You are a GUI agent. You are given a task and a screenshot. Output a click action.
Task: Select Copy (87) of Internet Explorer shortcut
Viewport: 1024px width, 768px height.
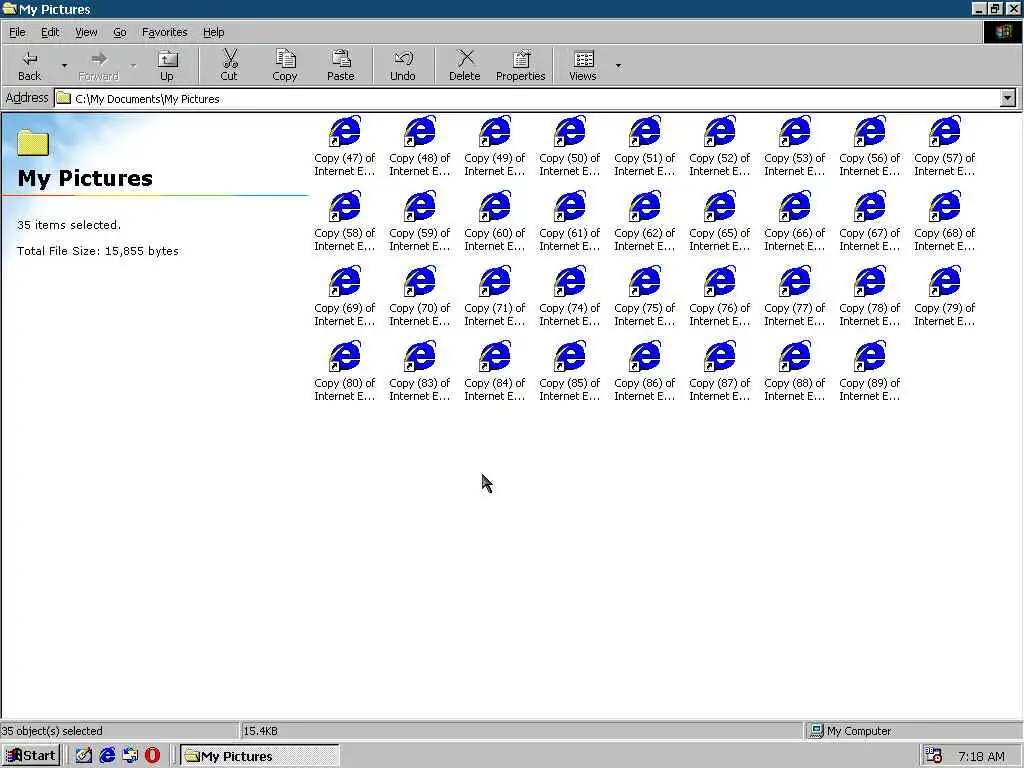click(x=720, y=371)
